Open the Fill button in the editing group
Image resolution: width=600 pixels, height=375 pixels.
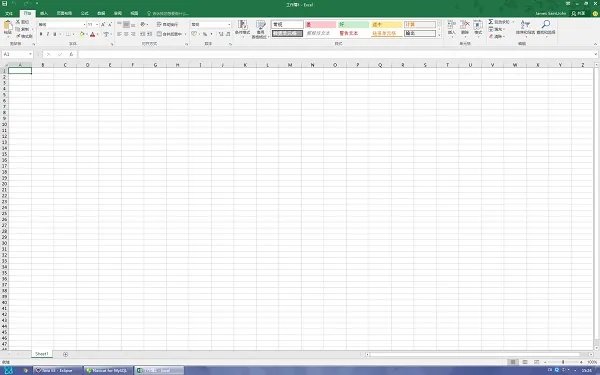pos(496,29)
